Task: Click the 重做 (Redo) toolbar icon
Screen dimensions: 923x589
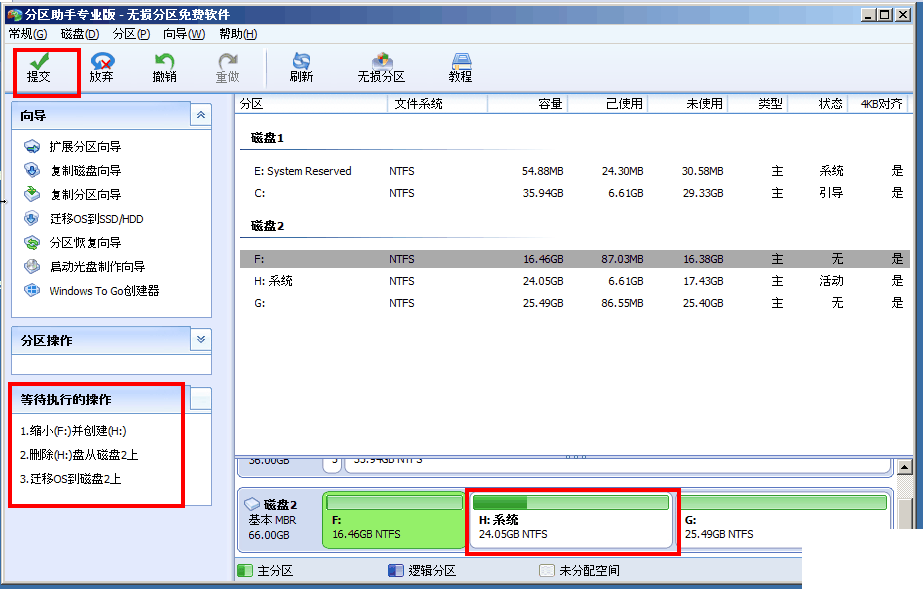Action: point(227,68)
